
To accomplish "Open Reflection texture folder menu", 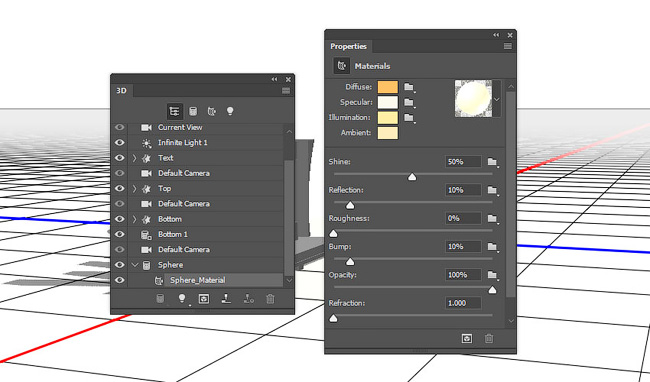I will (x=492, y=190).
